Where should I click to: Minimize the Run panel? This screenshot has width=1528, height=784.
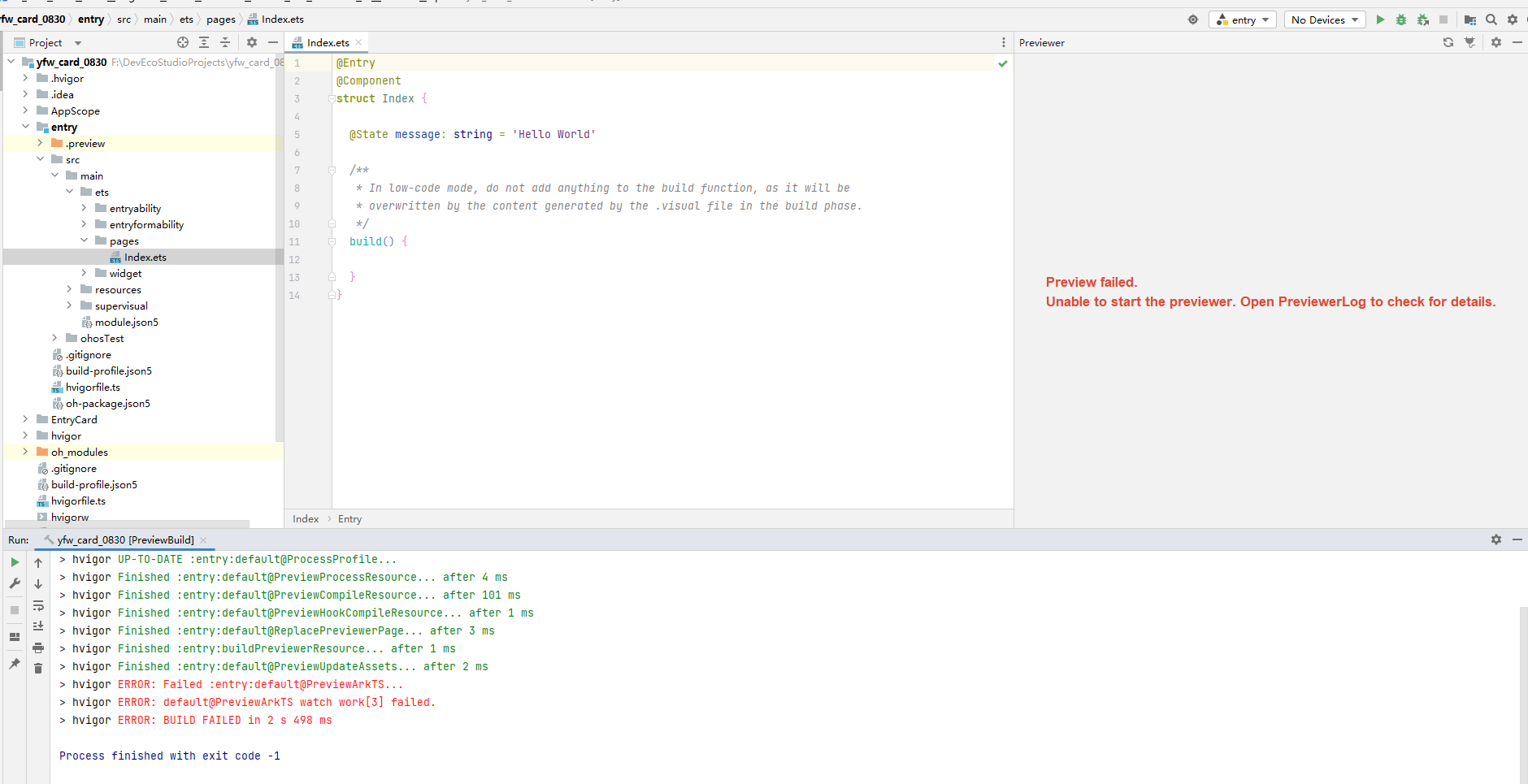point(1517,539)
